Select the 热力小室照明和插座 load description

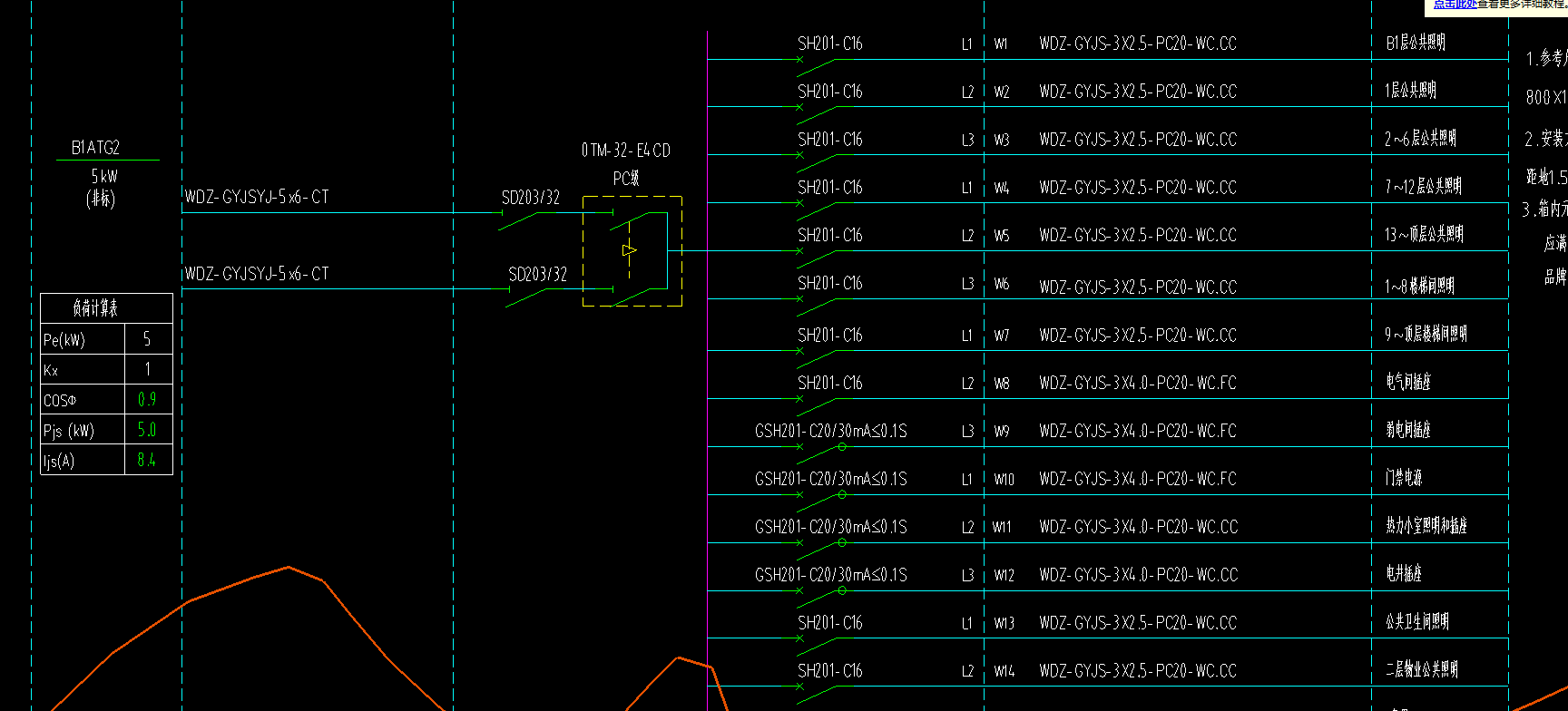tap(1426, 526)
